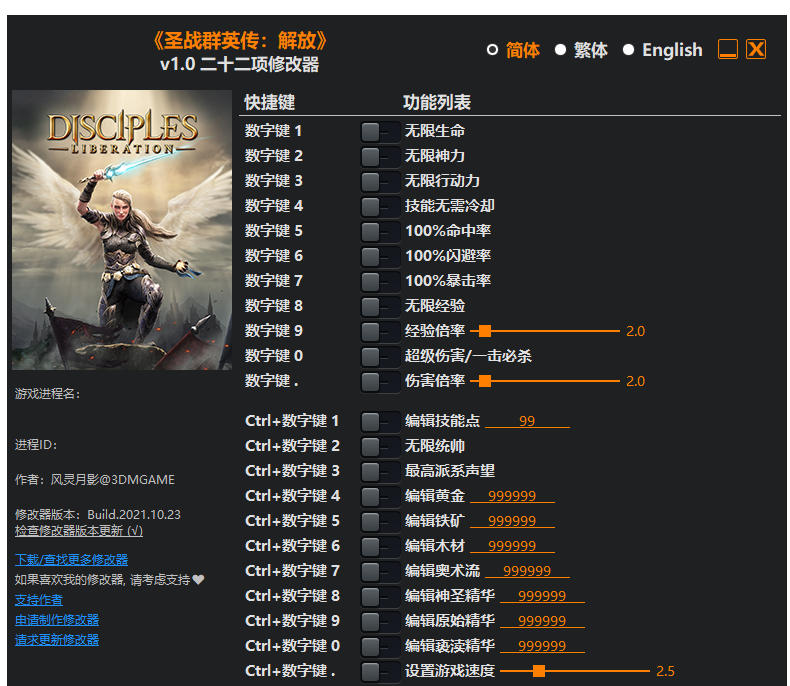The width and height of the screenshot is (790, 686).
Task: Open 下载/查找更多修改器 link
Action: click(x=71, y=560)
